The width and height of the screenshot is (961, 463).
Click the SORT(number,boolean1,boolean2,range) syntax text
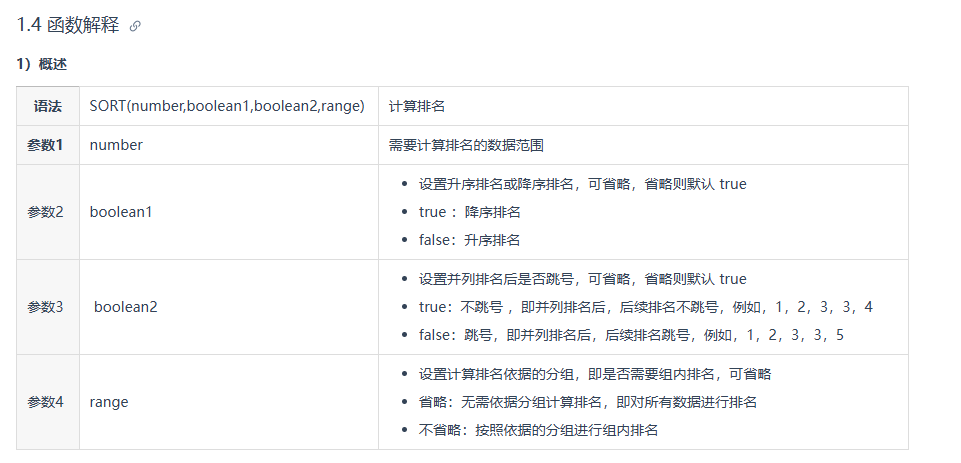[227, 106]
